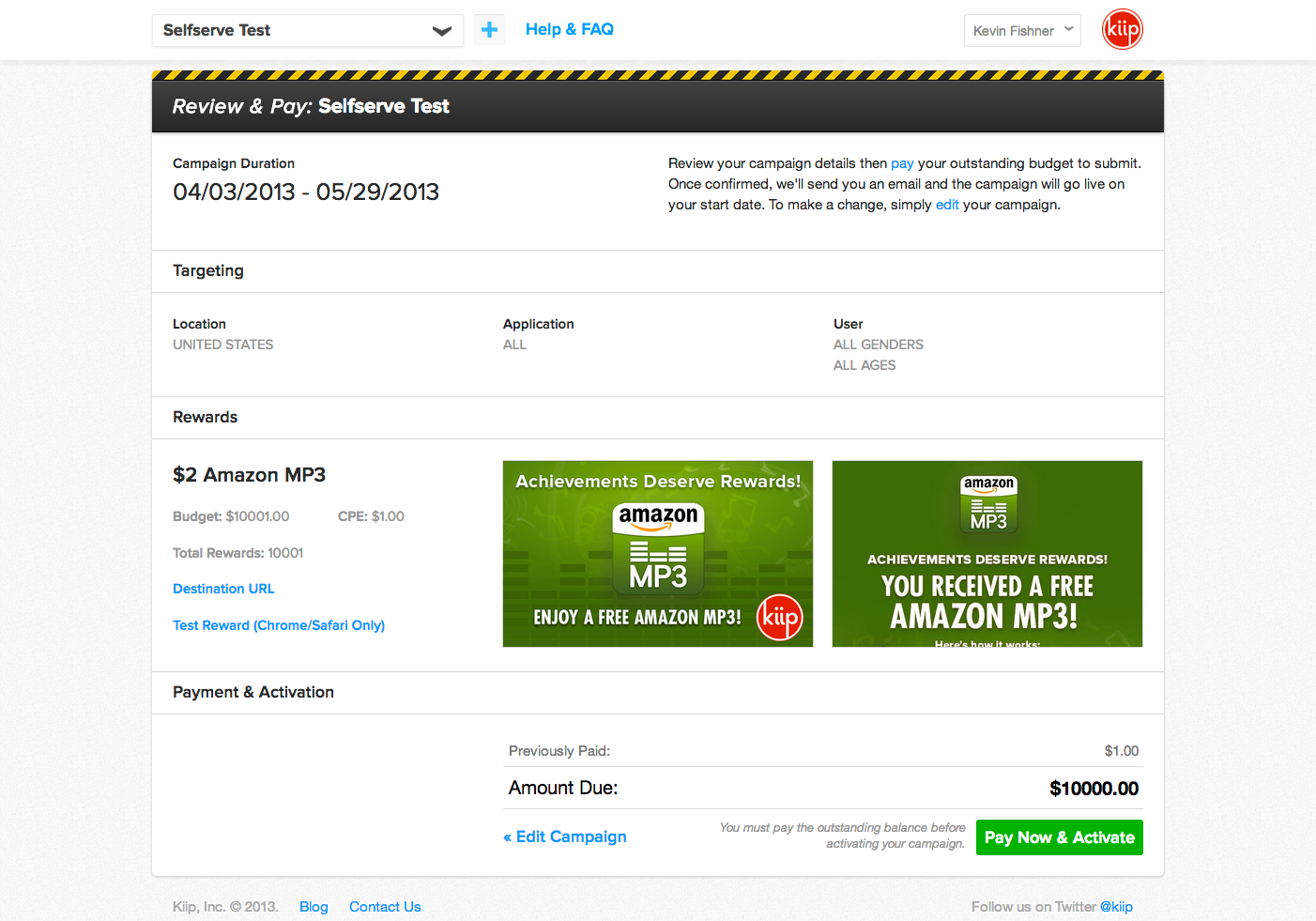Click the blue plus icon to create campaign

pos(489,29)
